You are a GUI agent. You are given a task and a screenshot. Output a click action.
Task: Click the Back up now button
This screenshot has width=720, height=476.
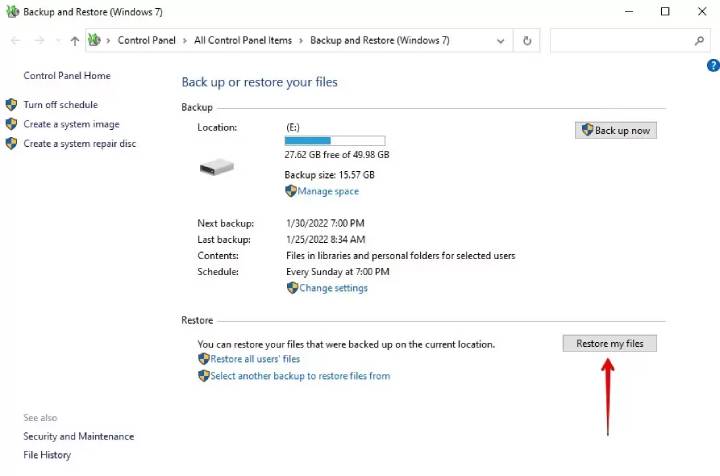pyautogui.click(x=616, y=130)
